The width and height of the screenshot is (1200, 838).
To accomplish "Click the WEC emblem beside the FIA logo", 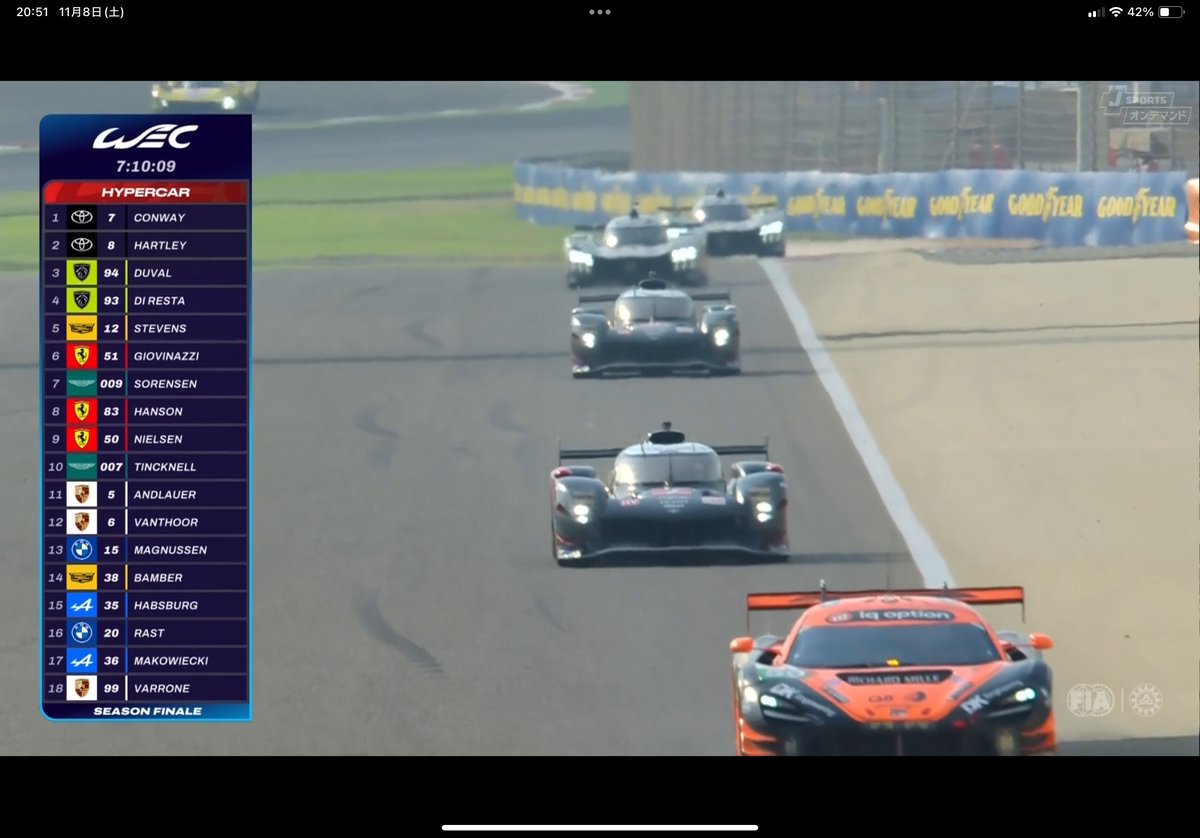I will tap(1148, 701).
